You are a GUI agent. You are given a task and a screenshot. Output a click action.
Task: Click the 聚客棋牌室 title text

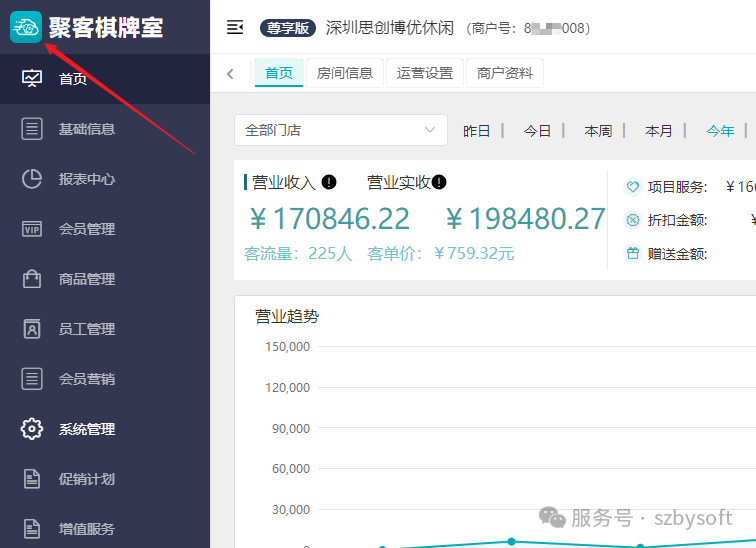(106, 27)
